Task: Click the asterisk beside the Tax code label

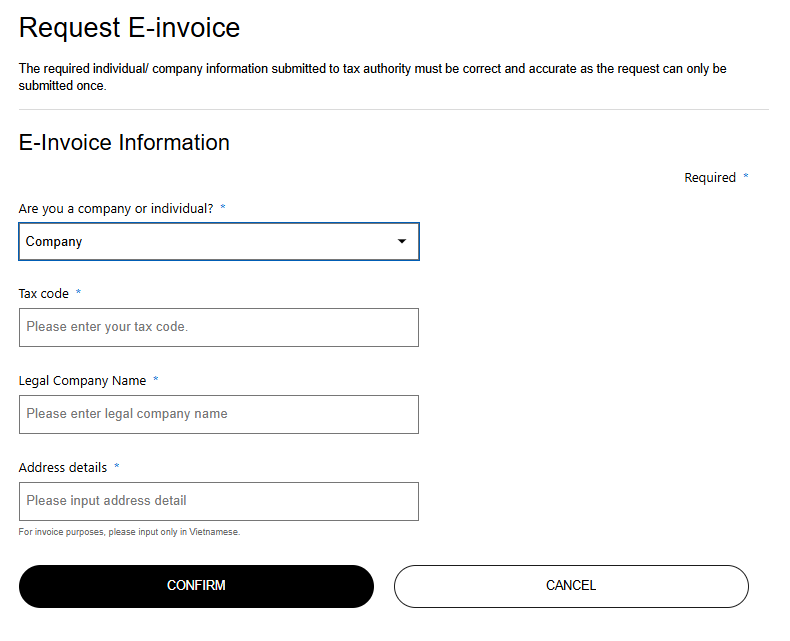Action: (78, 293)
